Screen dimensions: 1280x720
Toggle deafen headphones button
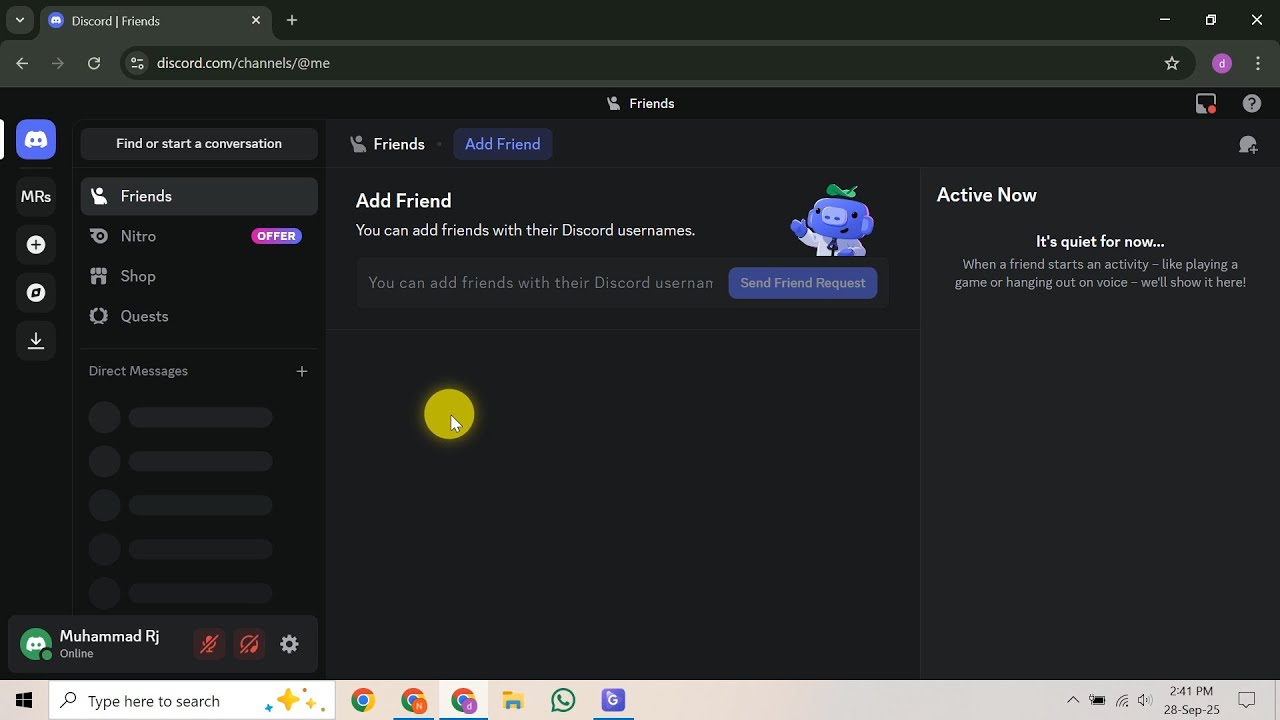249,645
